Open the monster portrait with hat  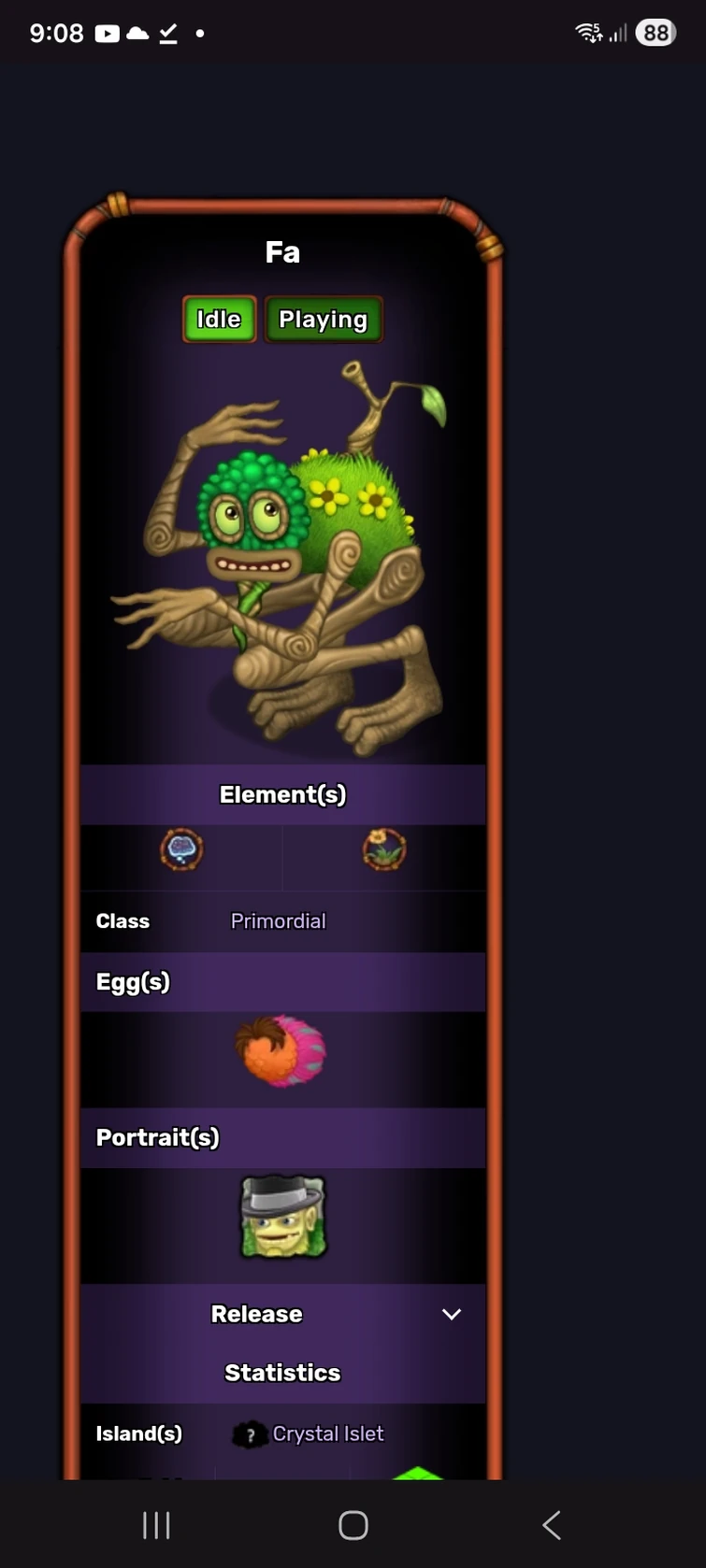pyautogui.click(x=283, y=1218)
